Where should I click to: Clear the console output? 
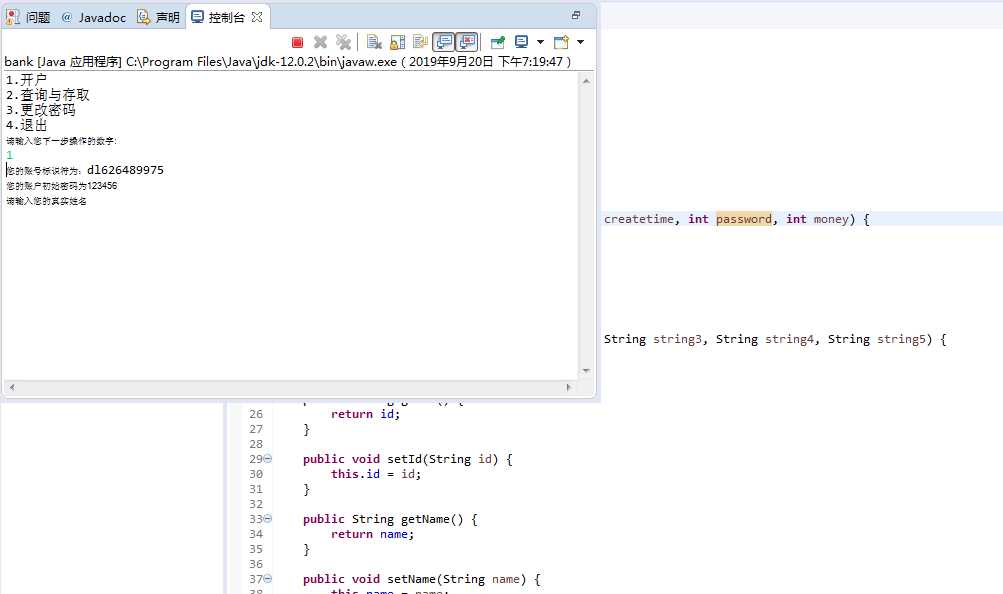click(374, 42)
